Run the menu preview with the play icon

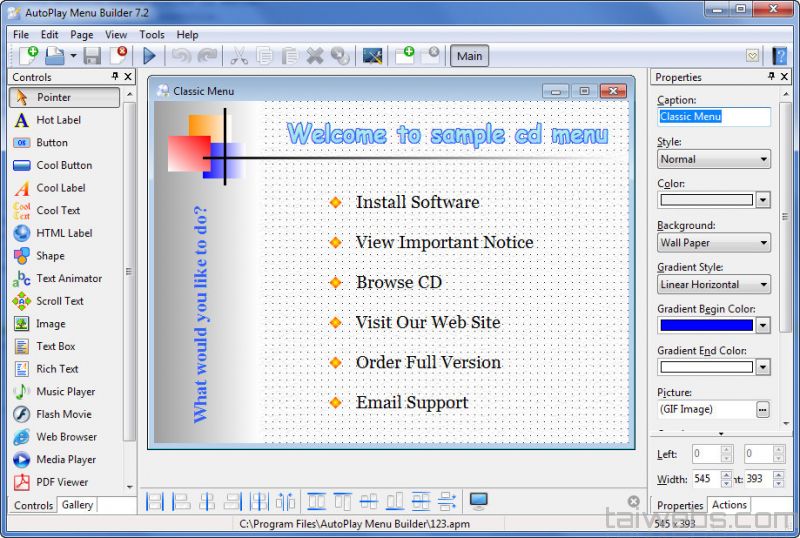tap(149, 56)
